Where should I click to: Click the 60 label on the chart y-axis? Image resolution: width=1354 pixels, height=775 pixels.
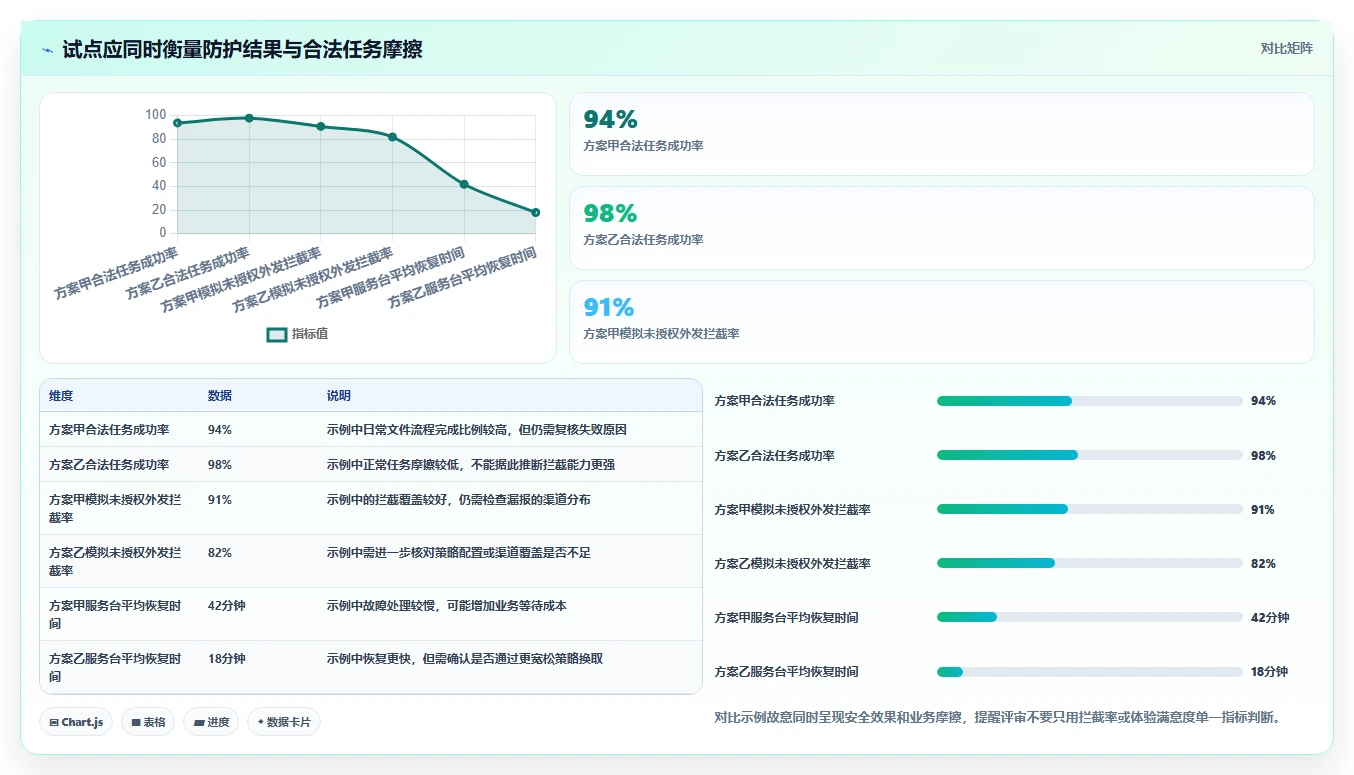point(159,162)
